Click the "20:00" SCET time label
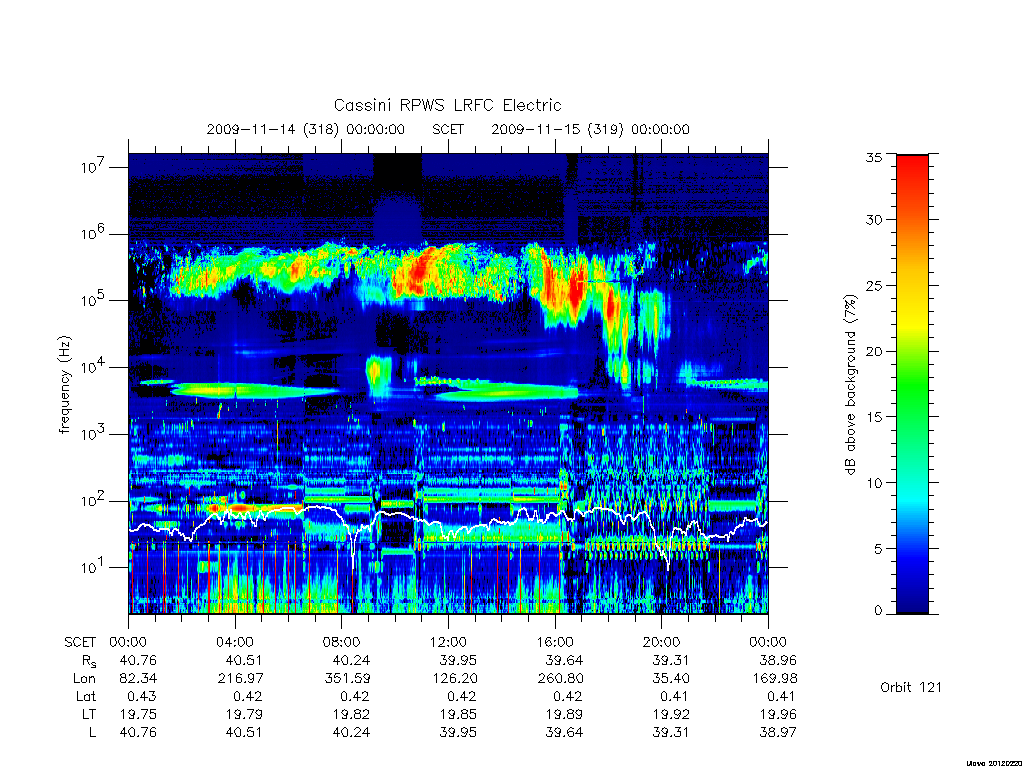 click(x=661, y=643)
